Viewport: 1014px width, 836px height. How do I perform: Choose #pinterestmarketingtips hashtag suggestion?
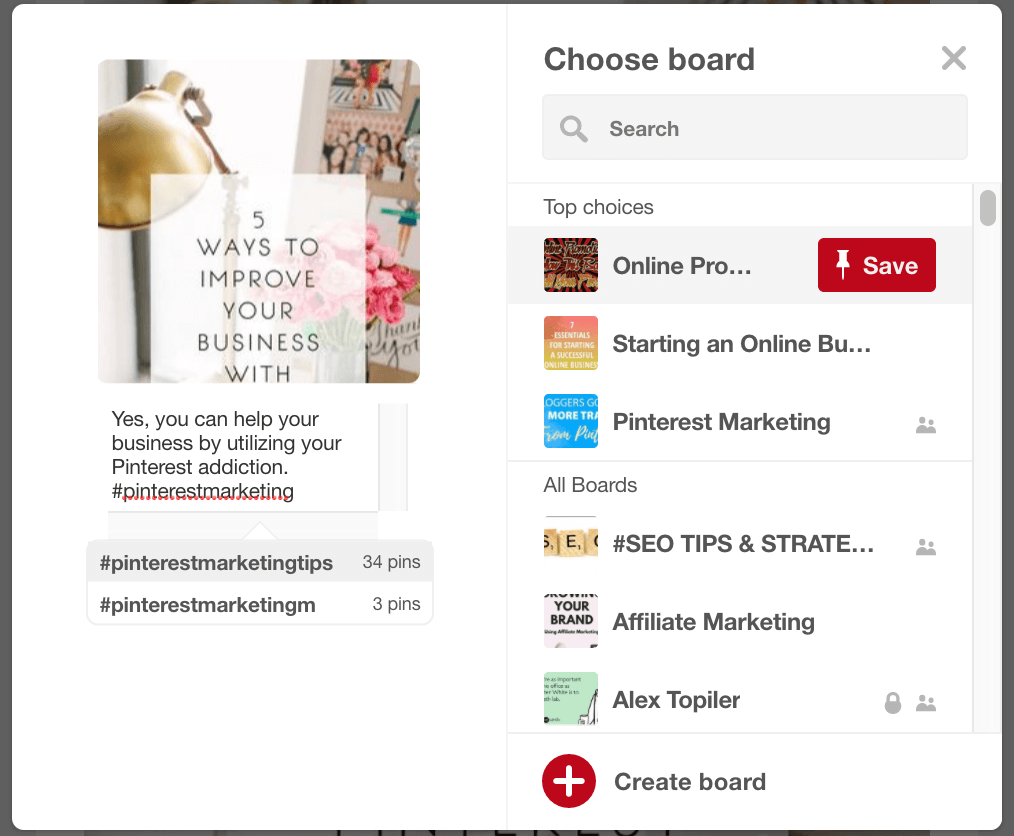point(216,562)
